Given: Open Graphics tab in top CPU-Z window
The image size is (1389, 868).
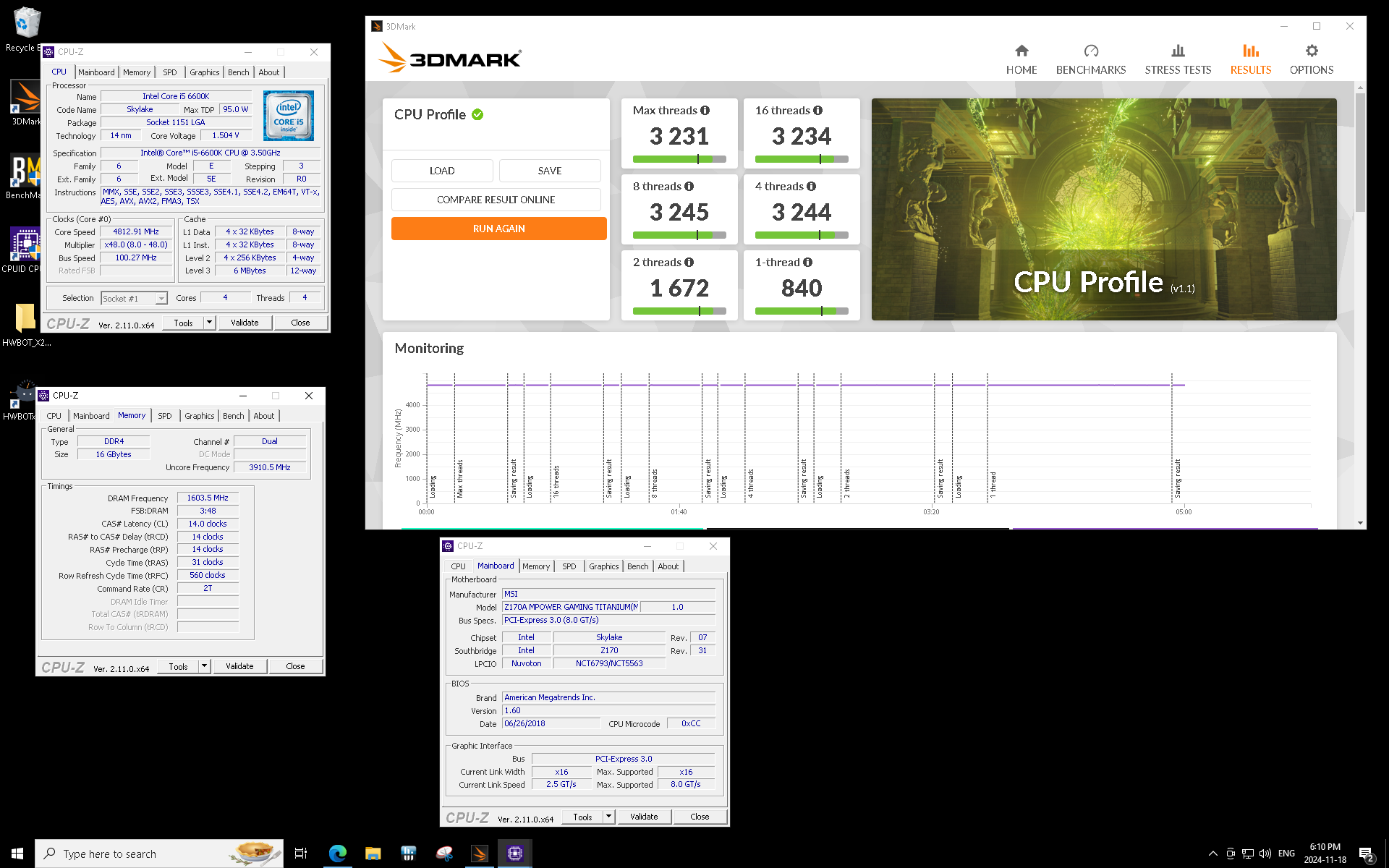Looking at the screenshot, I should (205, 72).
